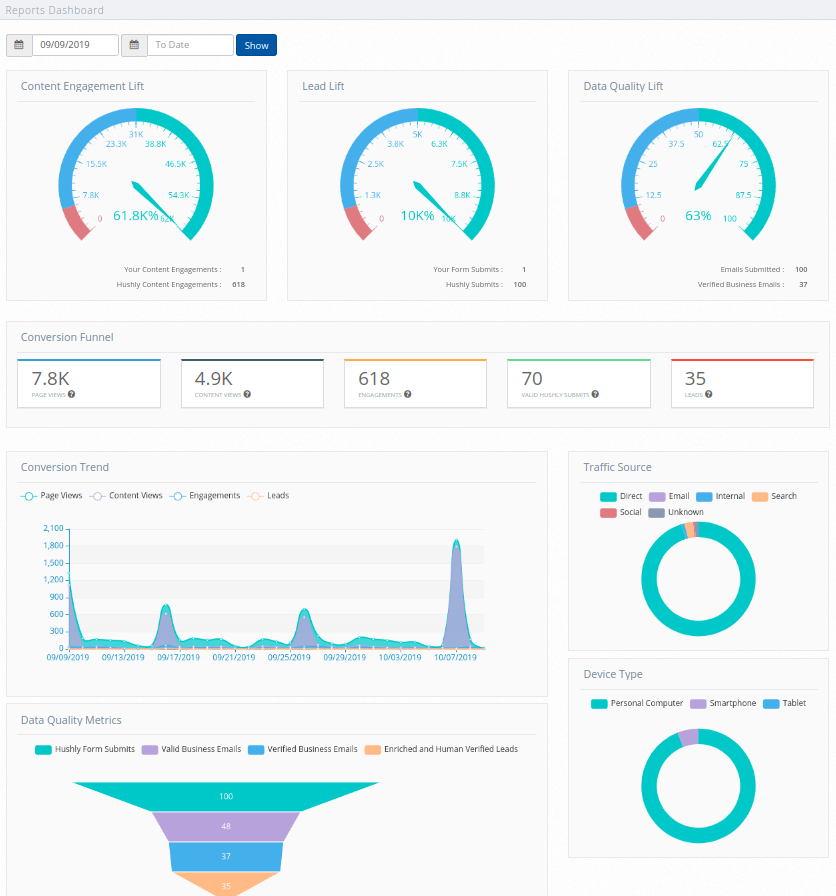836x896 pixels.
Task: Toggle Email in Traffic Source legend
Action: tap(669, 497)
